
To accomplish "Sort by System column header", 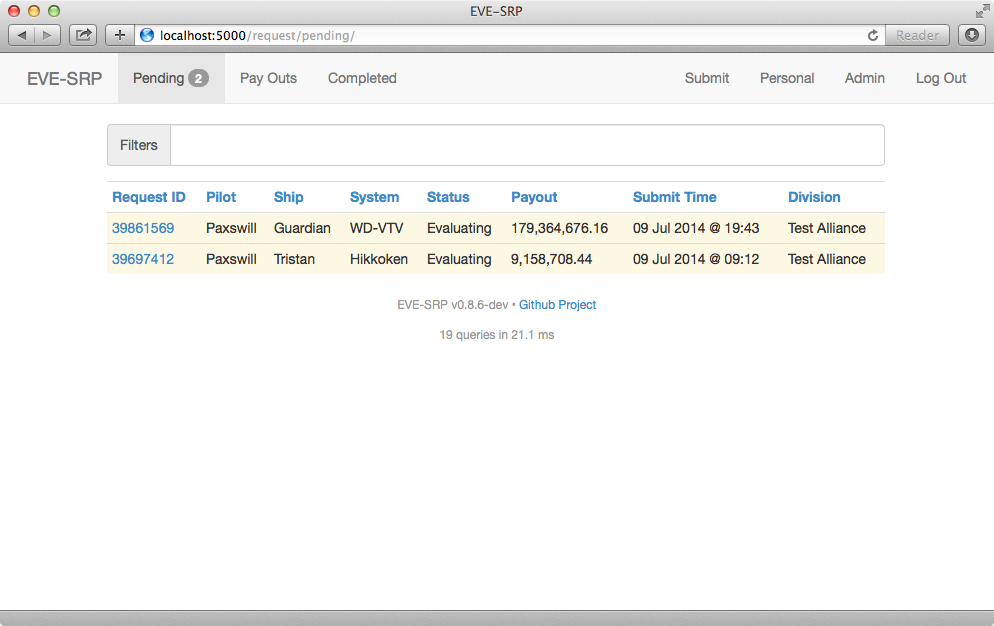I will [x=375, y=197].
